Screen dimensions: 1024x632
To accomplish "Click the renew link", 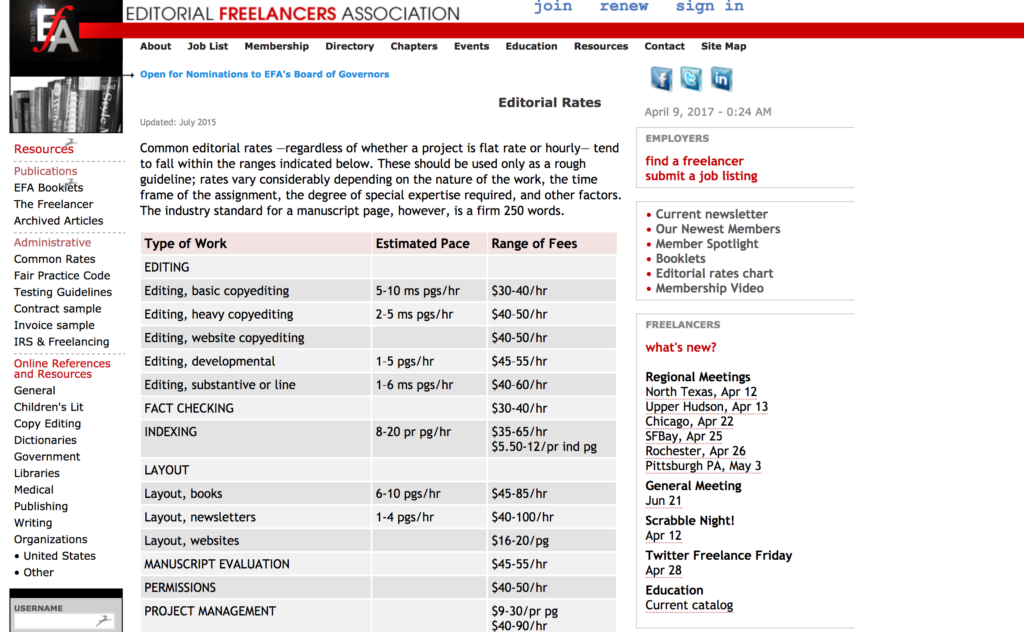I will (624, 7).
